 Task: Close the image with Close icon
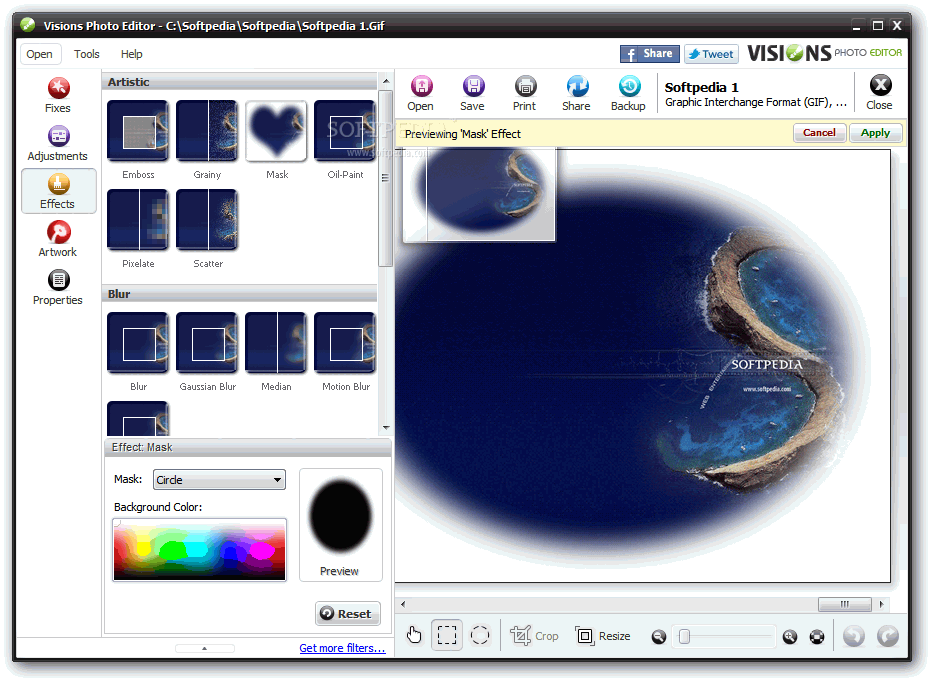[880, 92]
